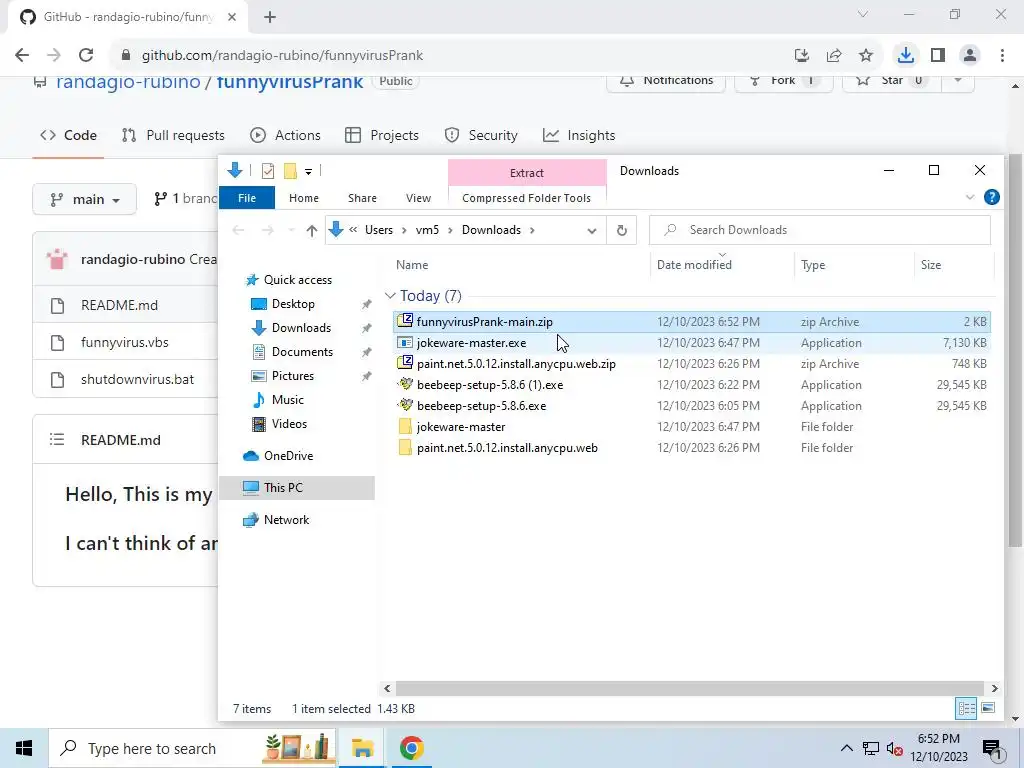This screenshot has height=768, width=1024.
Task: Open Customize Quick Access Toolbar dropdown
Action: click(308, 172)
